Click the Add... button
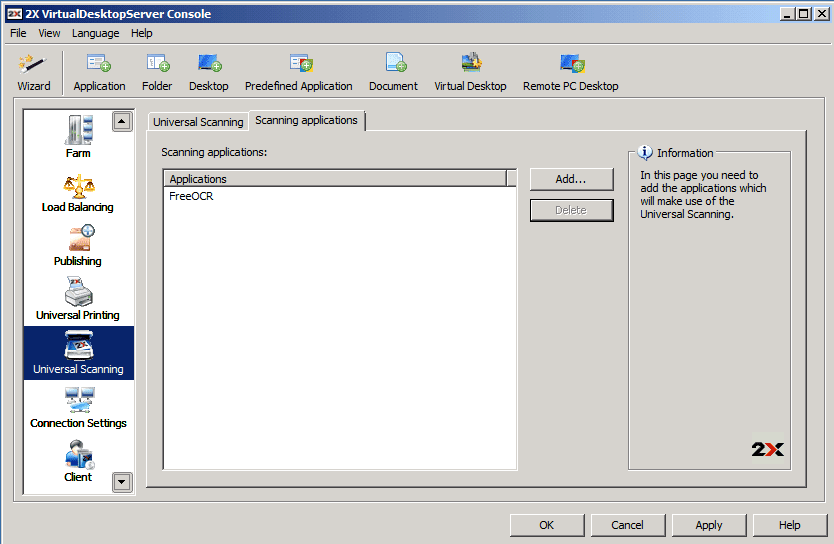The width and height of the screenshot is (834, 544). pyautogui.click(x=571, y=179)
